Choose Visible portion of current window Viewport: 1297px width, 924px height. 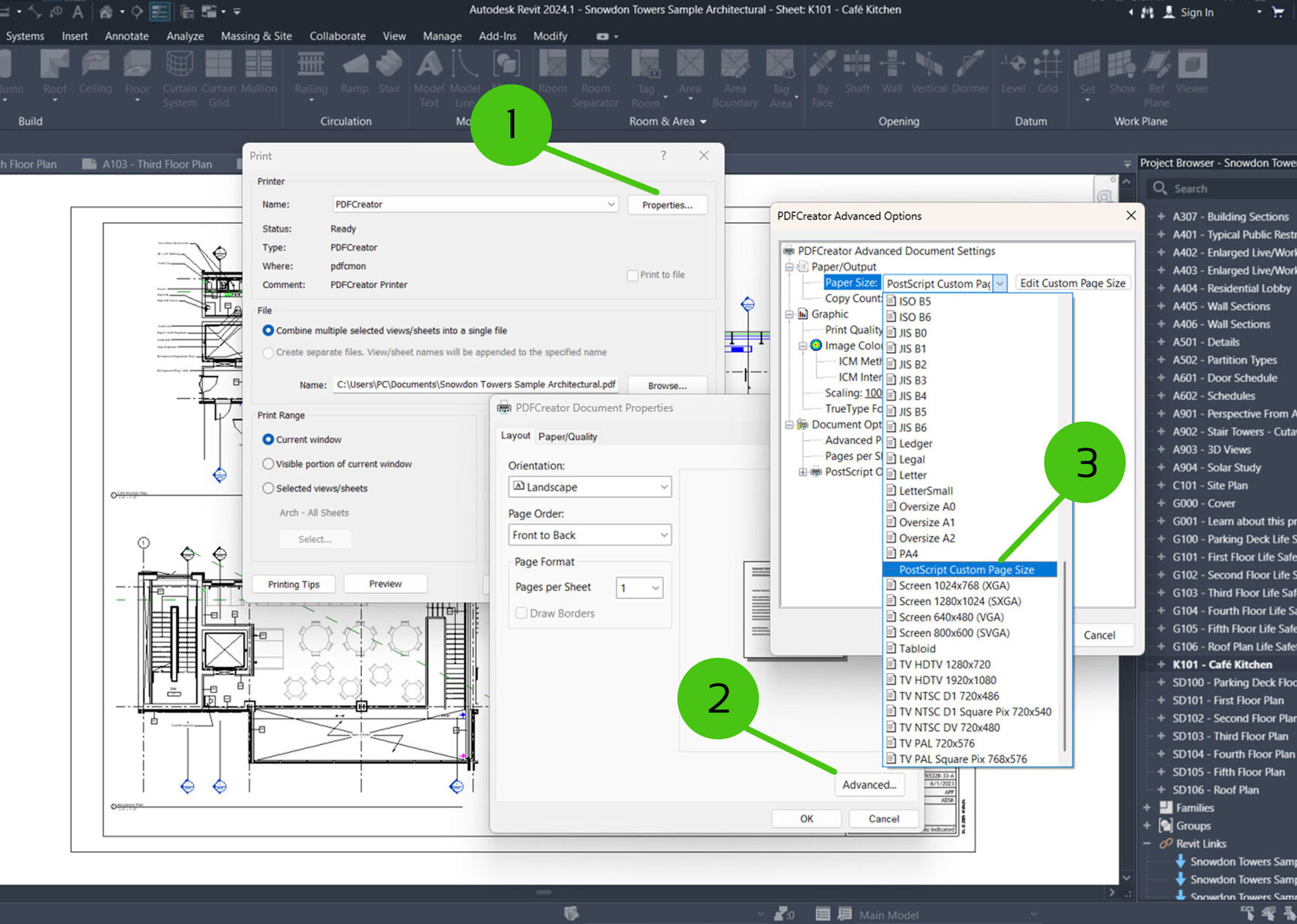click(268, 464)
